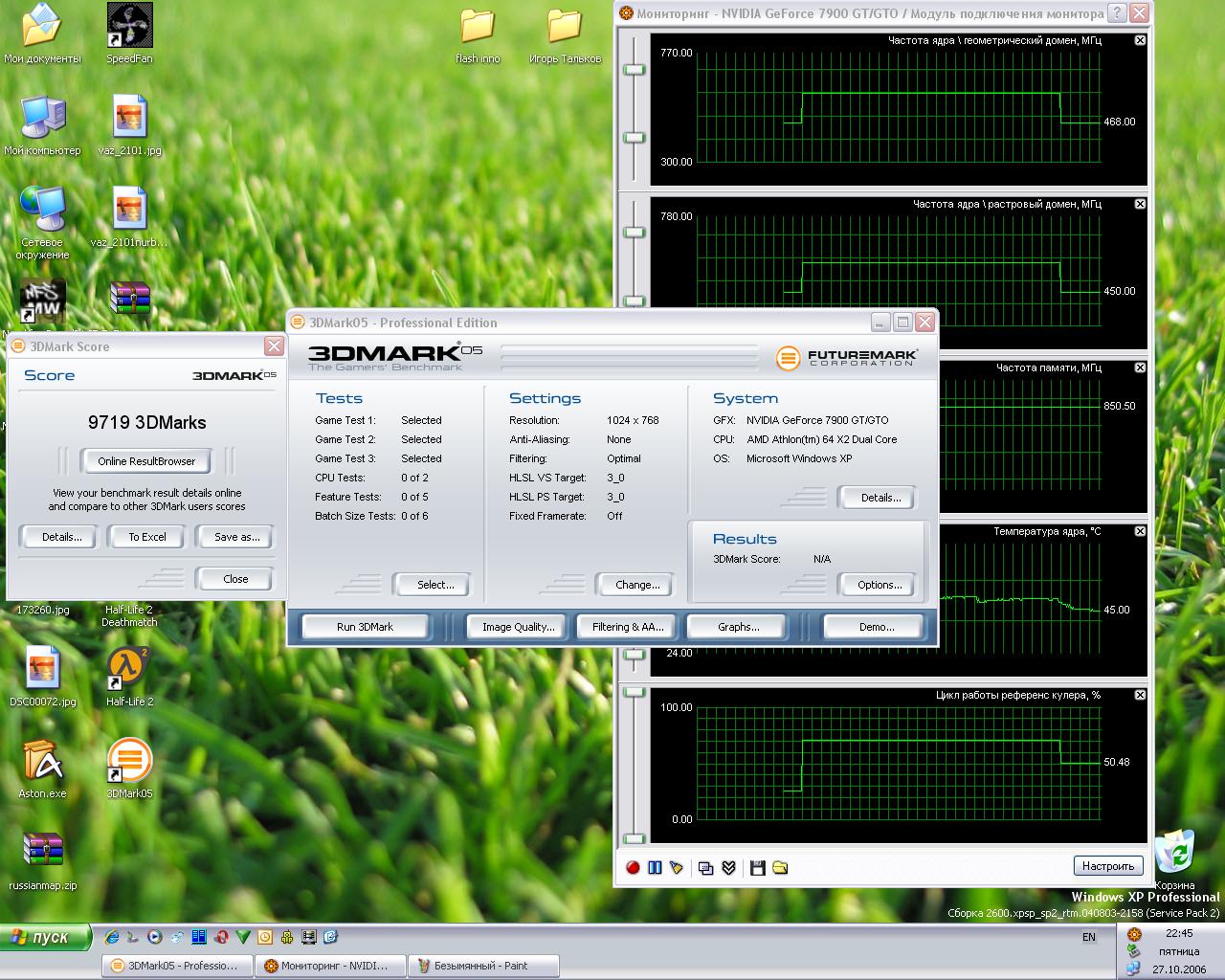This screenshot has width=1225, height=980.
Task: Click the clock icon in Quick Launch
Action: 265,937
